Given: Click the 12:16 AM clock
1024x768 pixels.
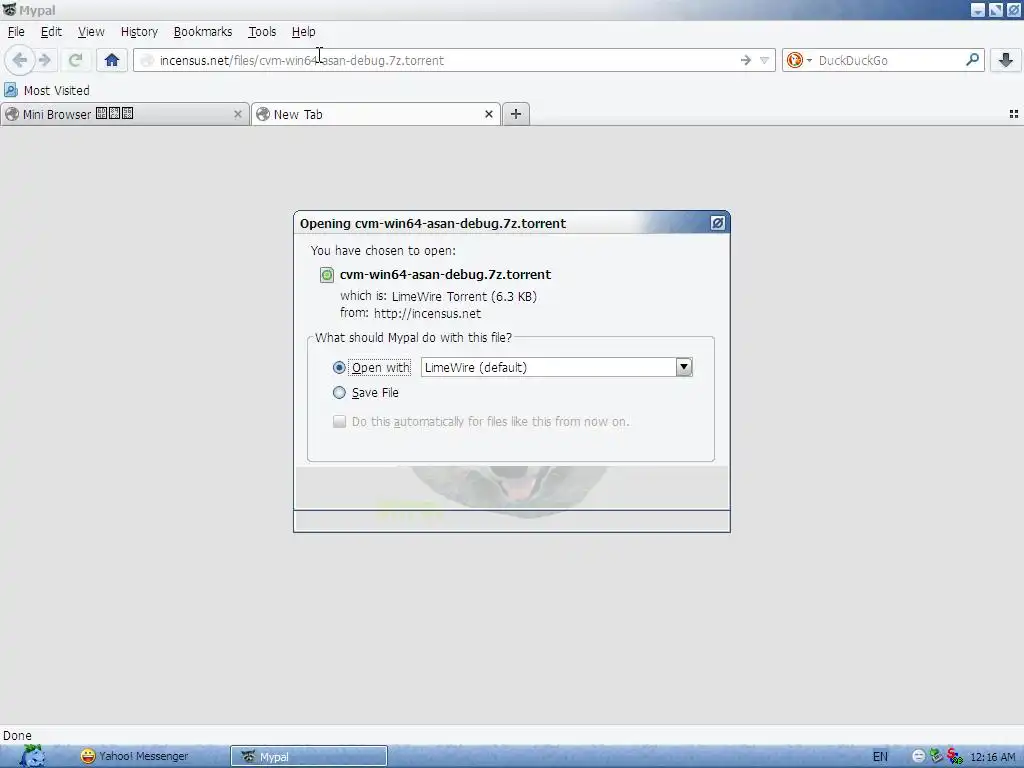Looking at the screenshot, I should (993, 757).
